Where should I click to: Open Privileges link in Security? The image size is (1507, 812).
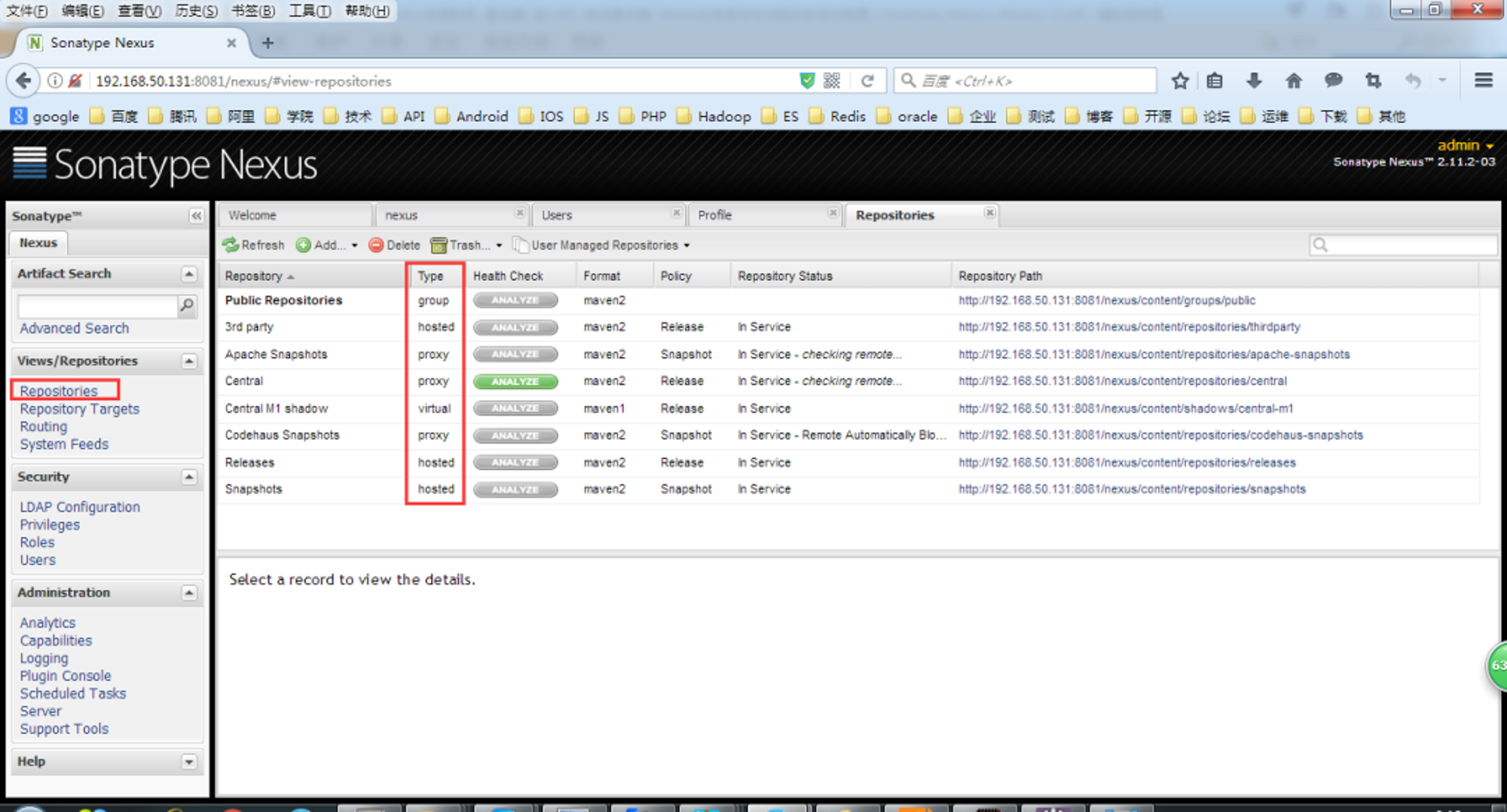(x=50, y=525)
